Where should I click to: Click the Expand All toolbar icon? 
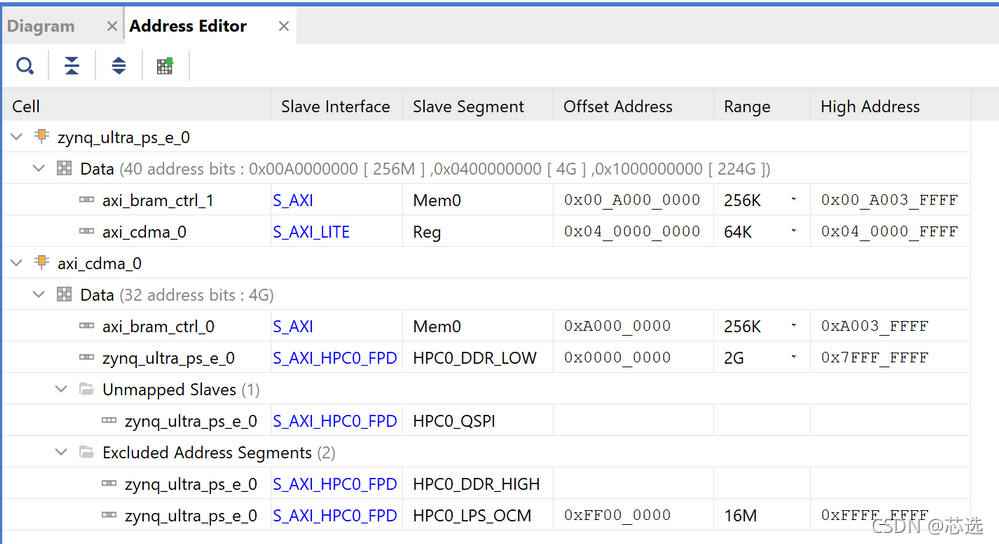pyautogui.click(x=119, y=66)
